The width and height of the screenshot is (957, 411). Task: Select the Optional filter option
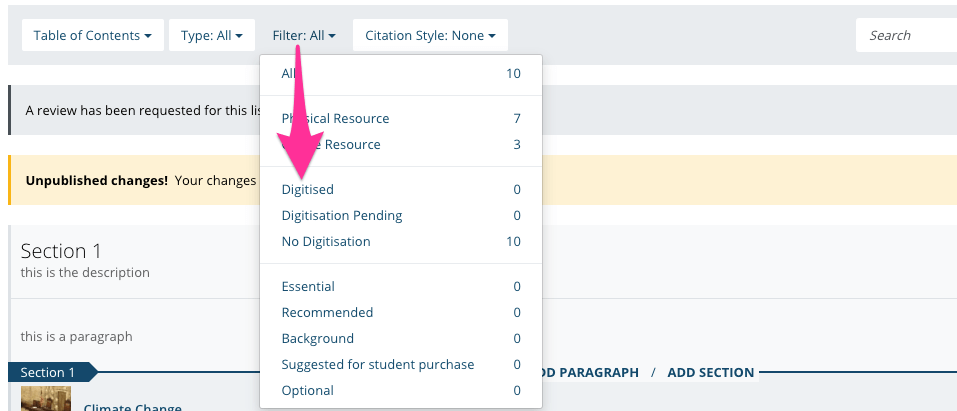[x=400, y=390]
